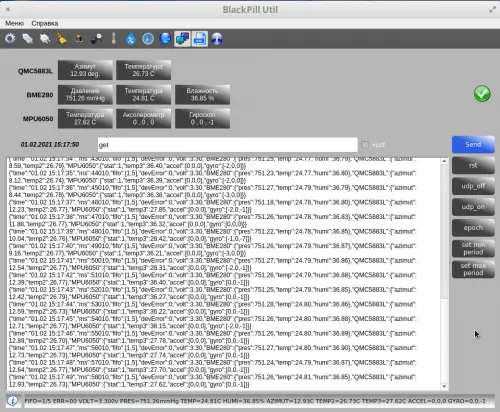Click the disconnect plug icon

(45, 39)
